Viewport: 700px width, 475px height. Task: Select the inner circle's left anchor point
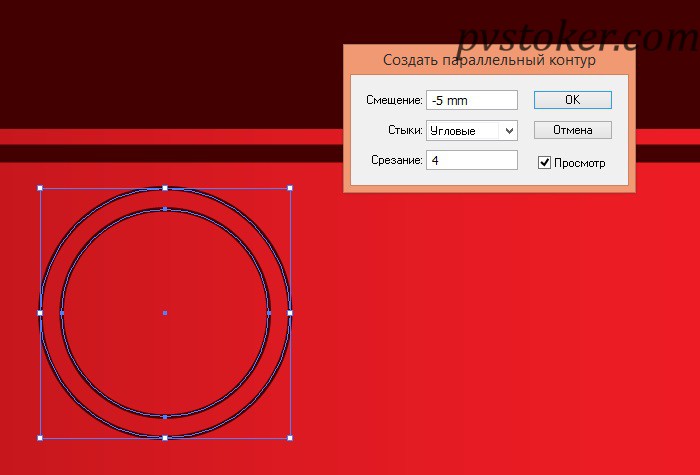[62, 313]
